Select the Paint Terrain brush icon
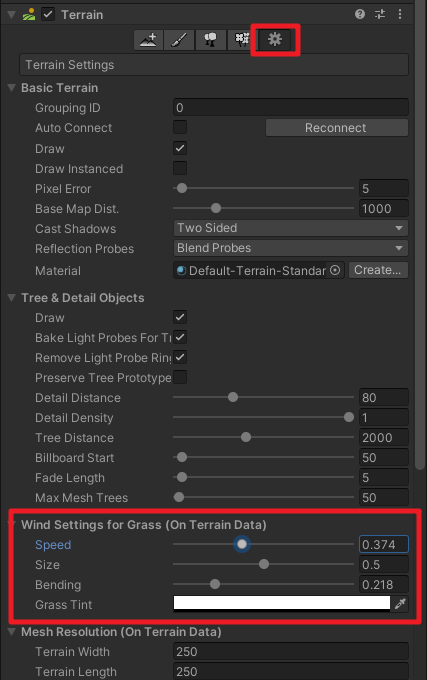The height and width of the screenshot is (680, 427). point(179,40)
